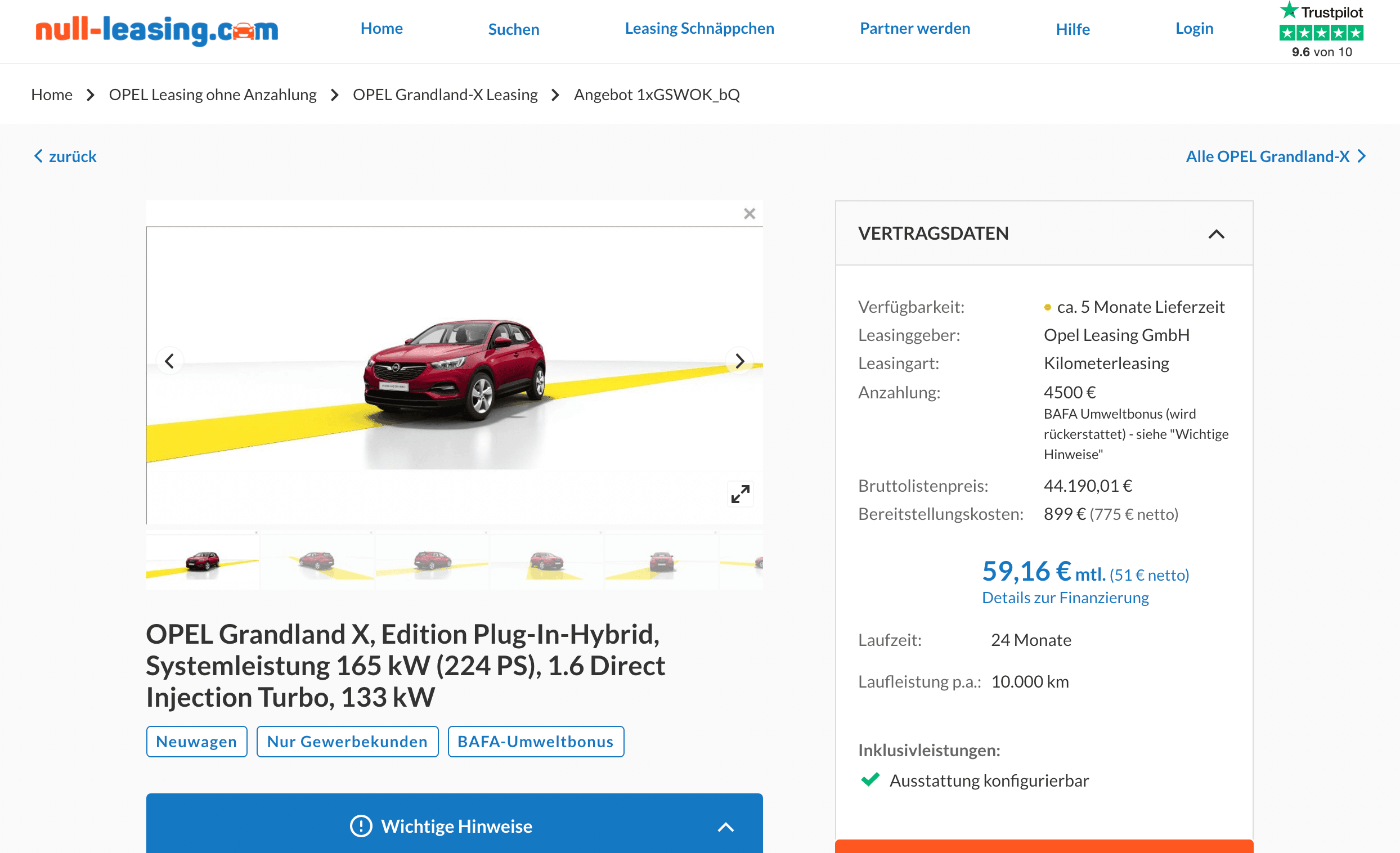This screenshot has width=1400, height=853.
Task: Click the Wichtige Hinweise header text
Action: [x=456, y=827]
